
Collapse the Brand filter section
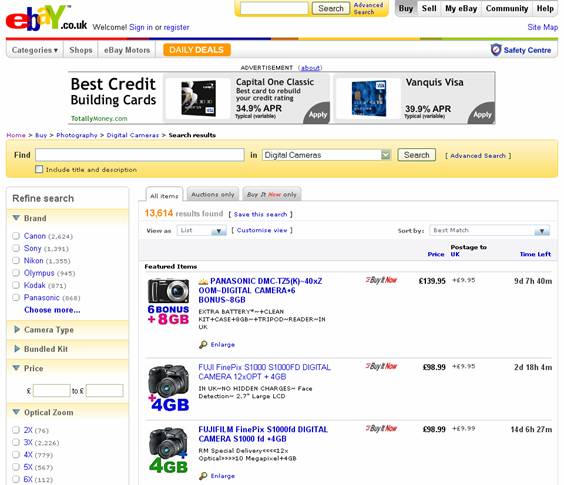click(x=16, y=218)
